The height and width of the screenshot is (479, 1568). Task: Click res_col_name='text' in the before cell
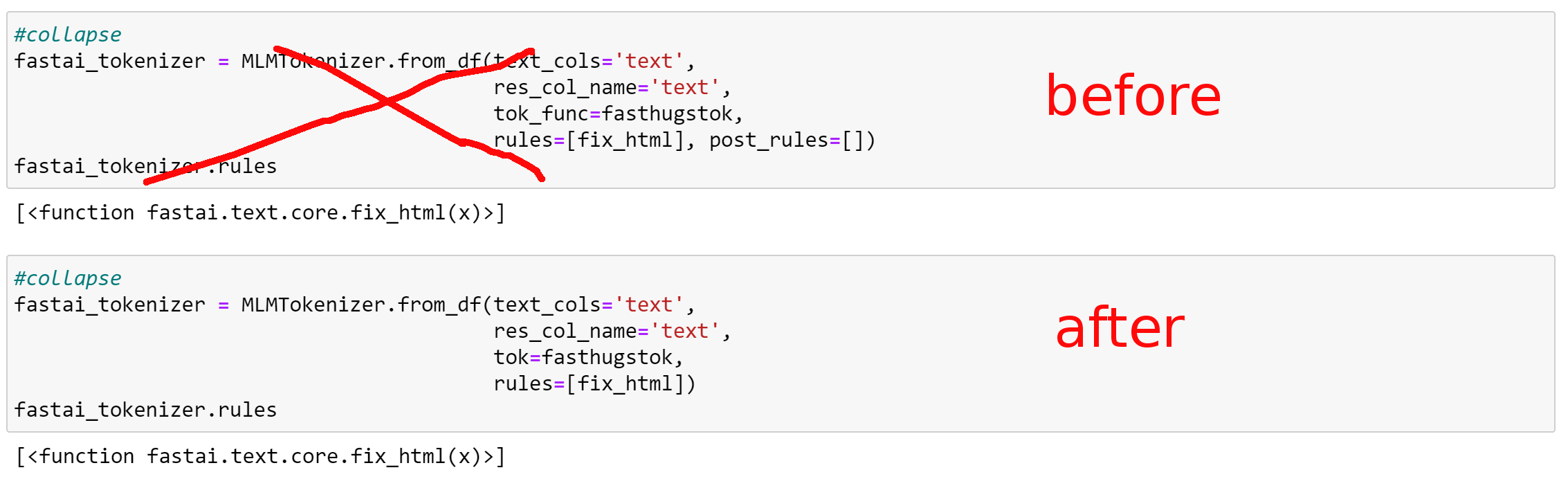(611, 87)
